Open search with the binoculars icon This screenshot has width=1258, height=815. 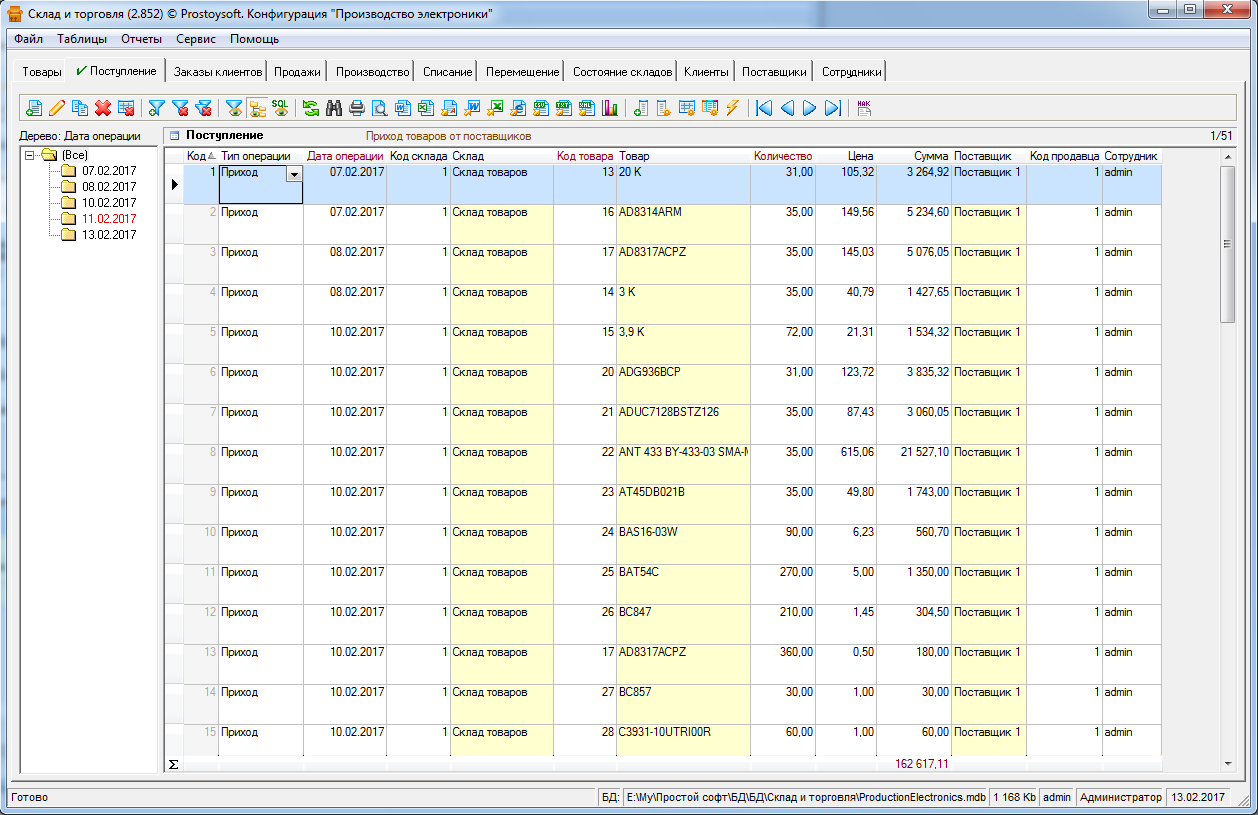[x=334, y=108]
